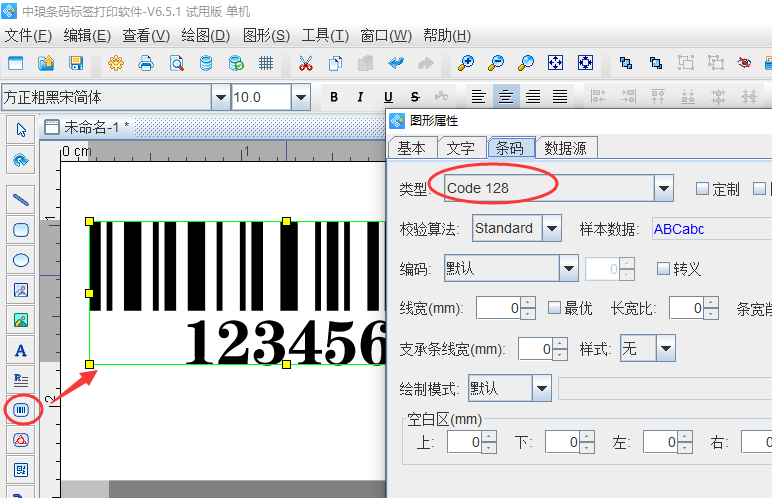This screenshot has height=498, width=772.
Task: Align text right
Action: (x=533, y=97)
